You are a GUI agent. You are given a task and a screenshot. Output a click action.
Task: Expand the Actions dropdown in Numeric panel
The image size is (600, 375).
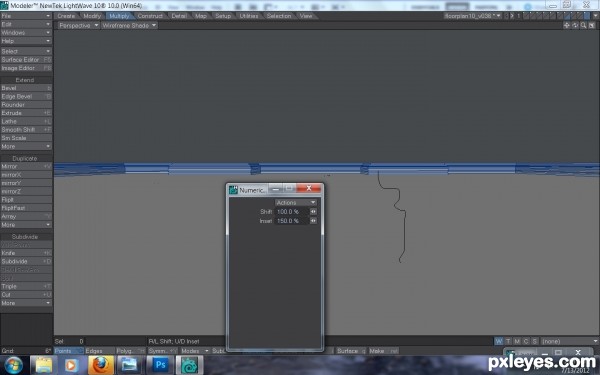click(x=296, y=202)
